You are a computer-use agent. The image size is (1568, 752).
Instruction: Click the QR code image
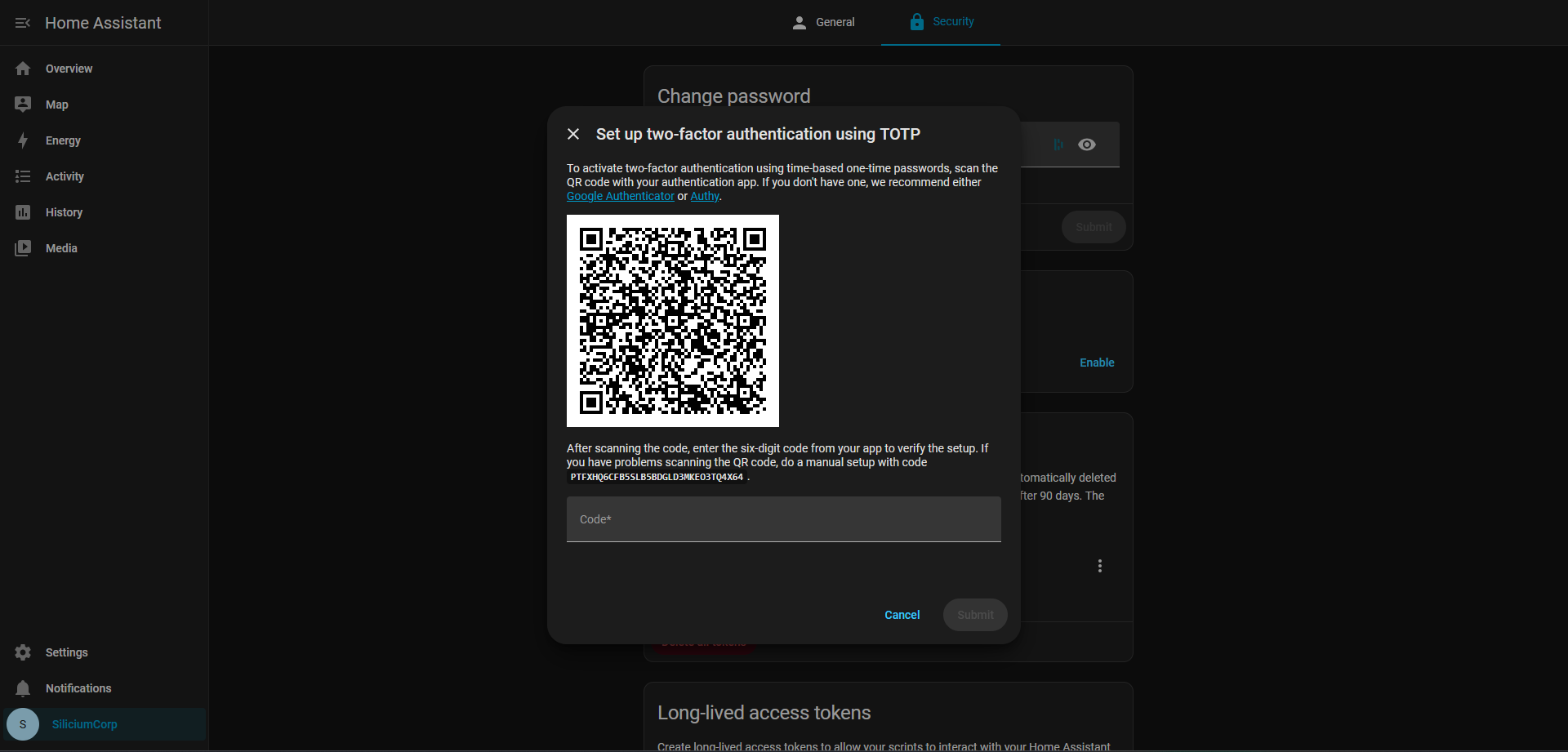click(673, 321)
